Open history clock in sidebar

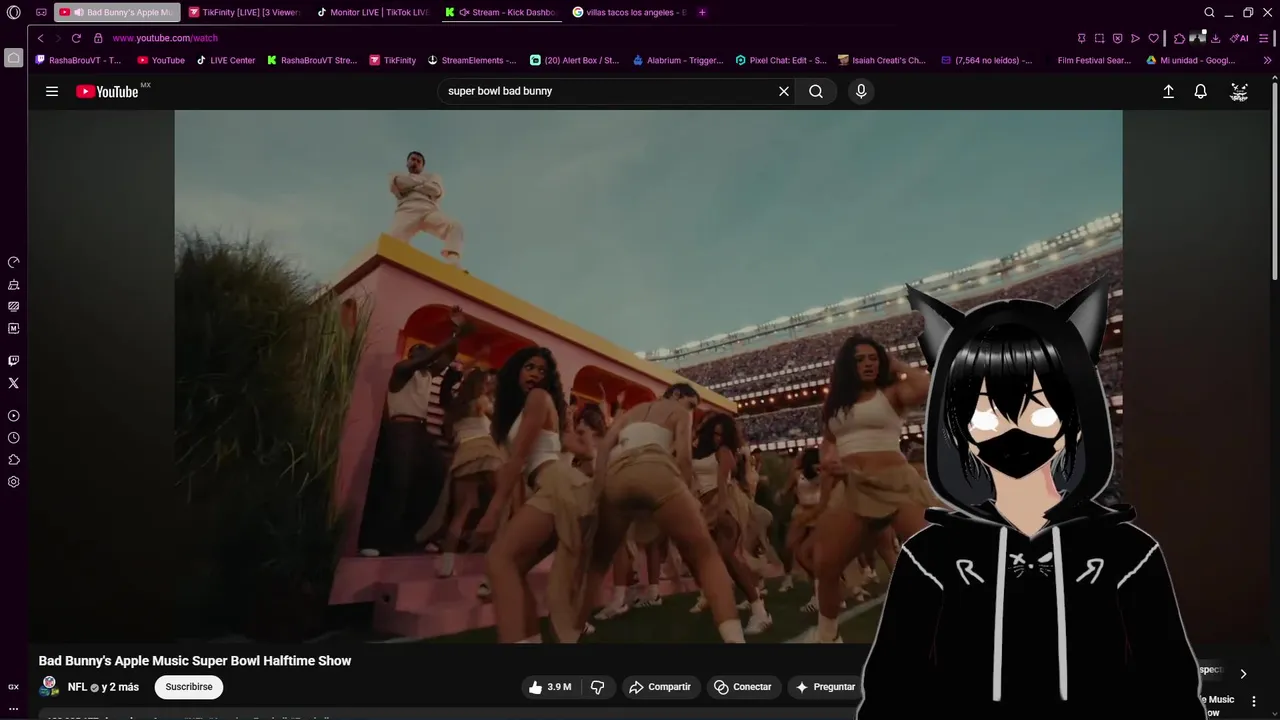13,438
